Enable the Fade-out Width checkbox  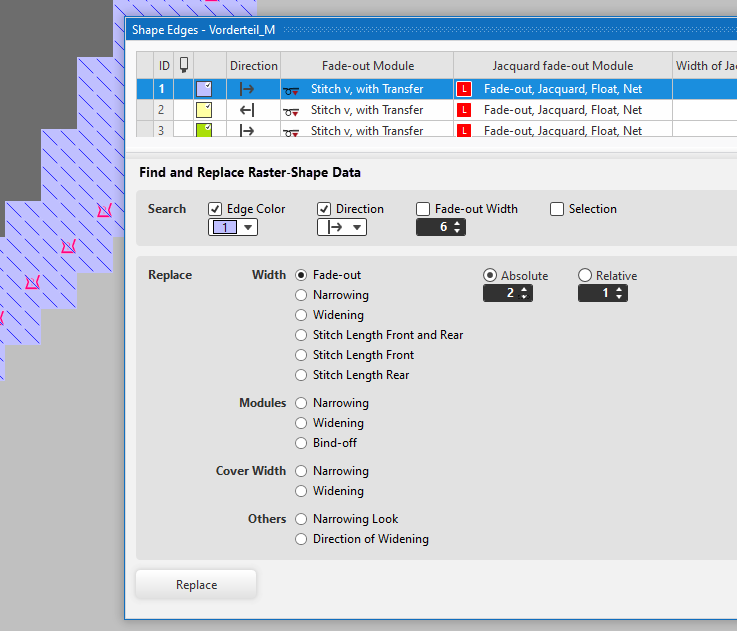tap(423, 209)
